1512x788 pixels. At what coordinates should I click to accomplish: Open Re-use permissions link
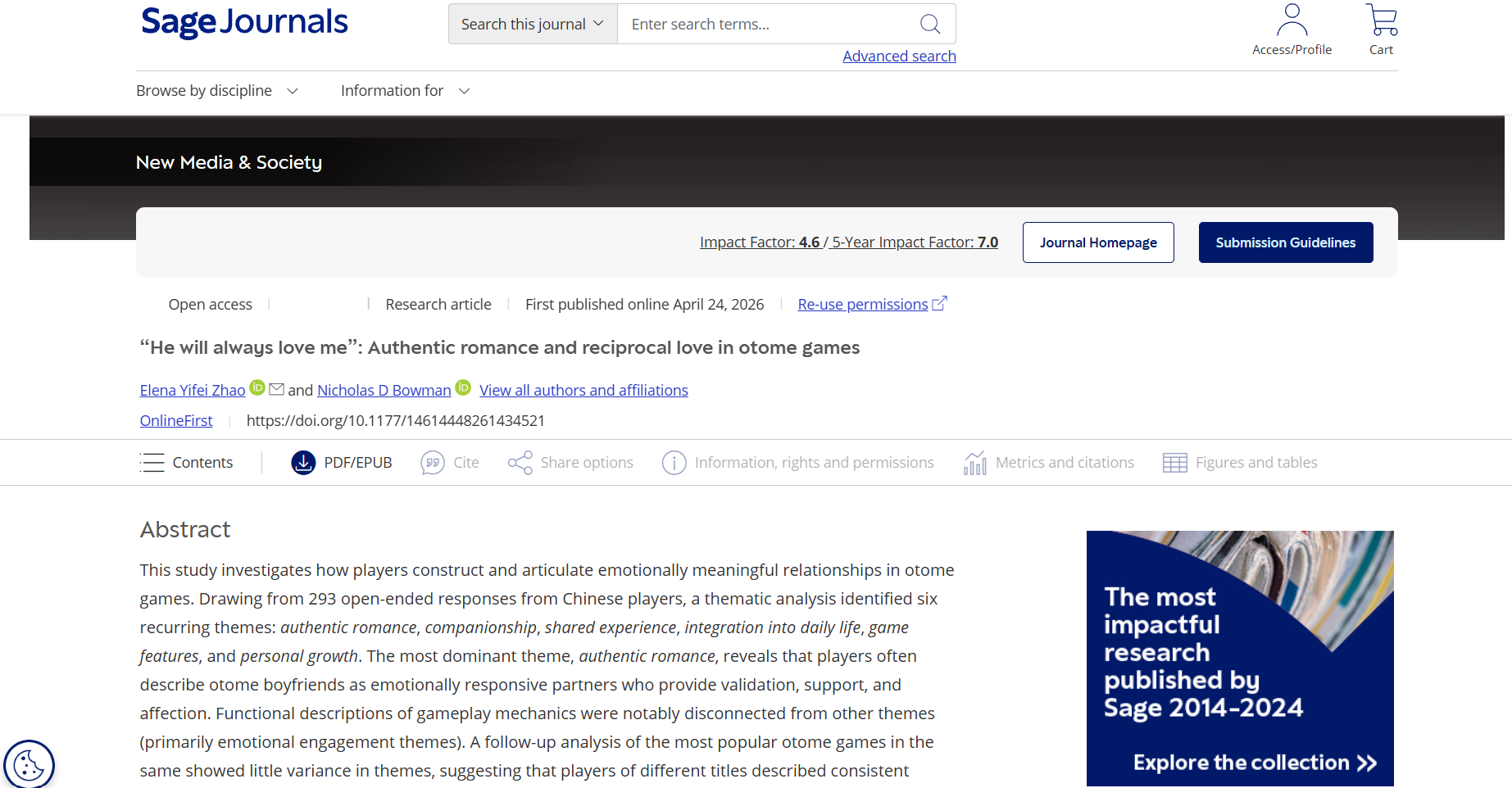coord(863,305)
